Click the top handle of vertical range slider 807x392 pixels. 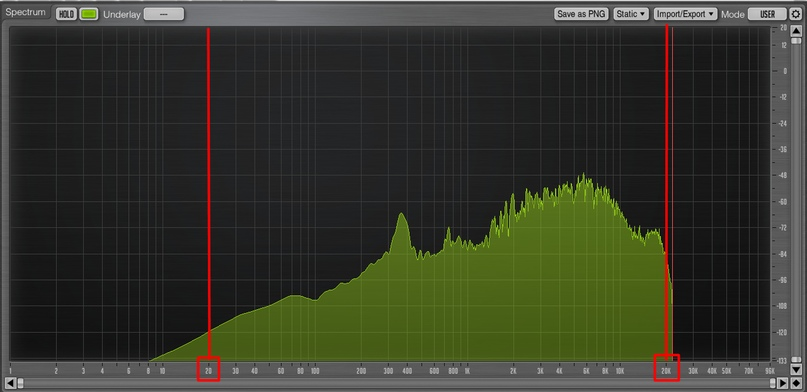[x=796, y=41]
